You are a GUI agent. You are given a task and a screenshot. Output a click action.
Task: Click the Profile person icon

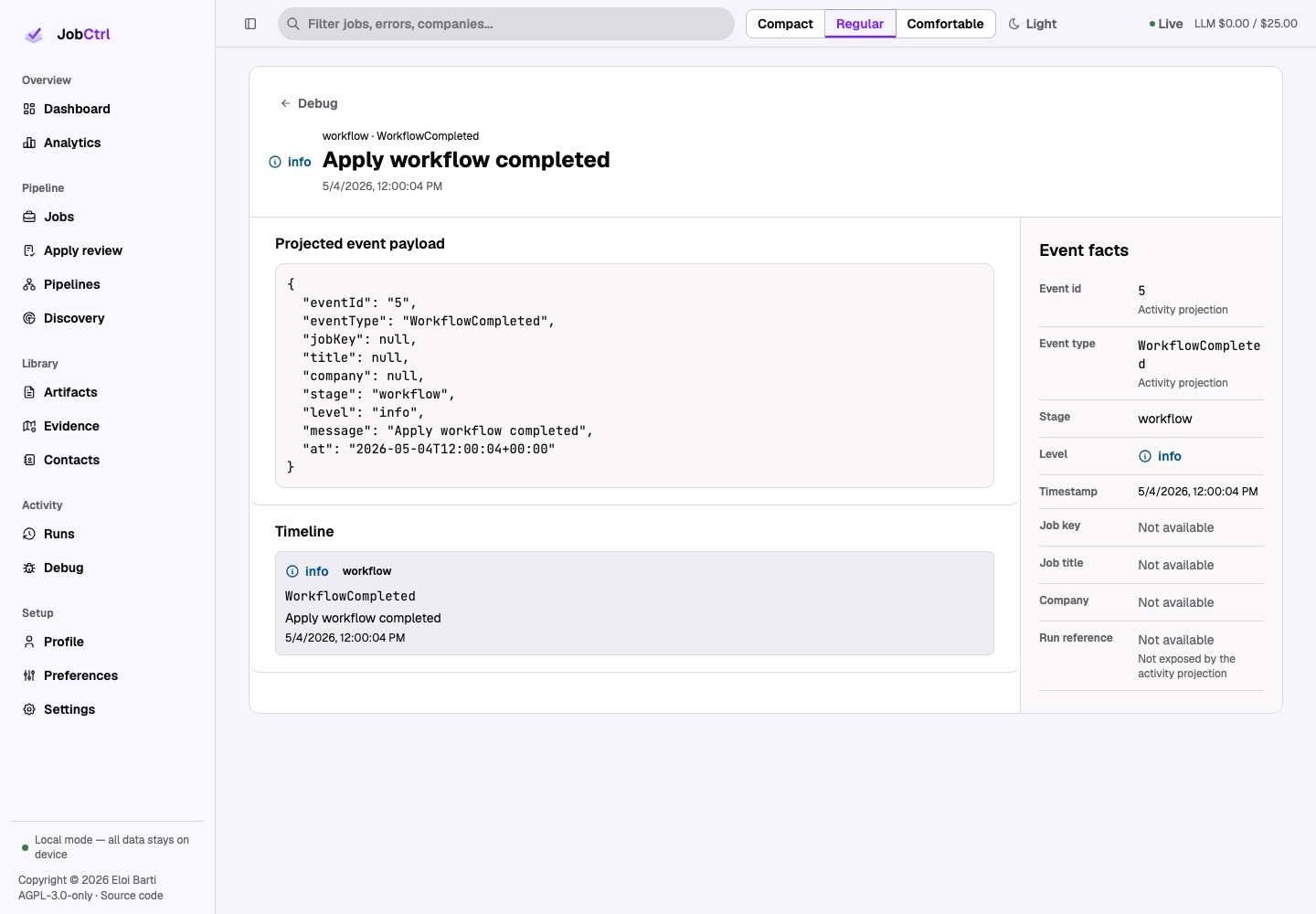29,642
